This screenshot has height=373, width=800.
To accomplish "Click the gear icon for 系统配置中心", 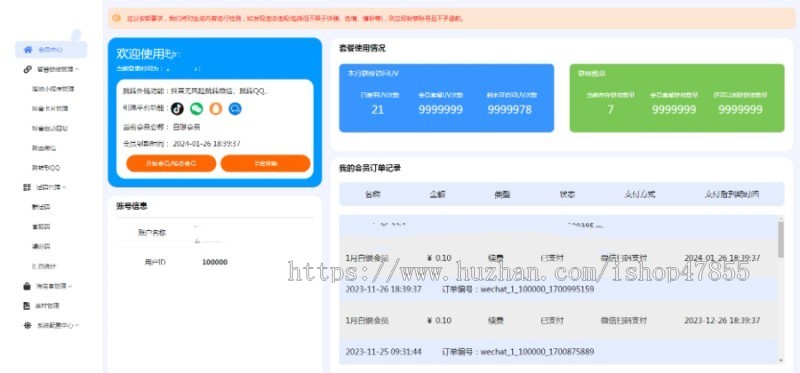I will click(28, 325).
